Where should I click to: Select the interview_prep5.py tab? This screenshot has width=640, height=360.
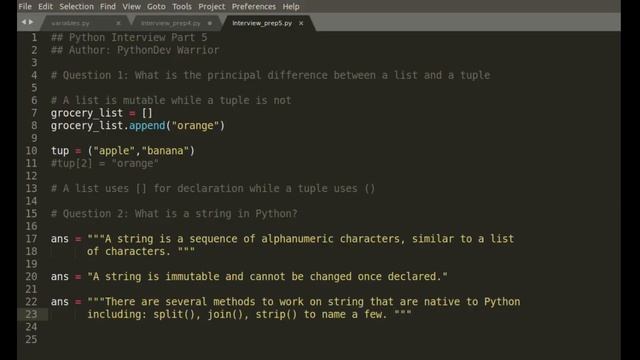click(x=262, y=23)
